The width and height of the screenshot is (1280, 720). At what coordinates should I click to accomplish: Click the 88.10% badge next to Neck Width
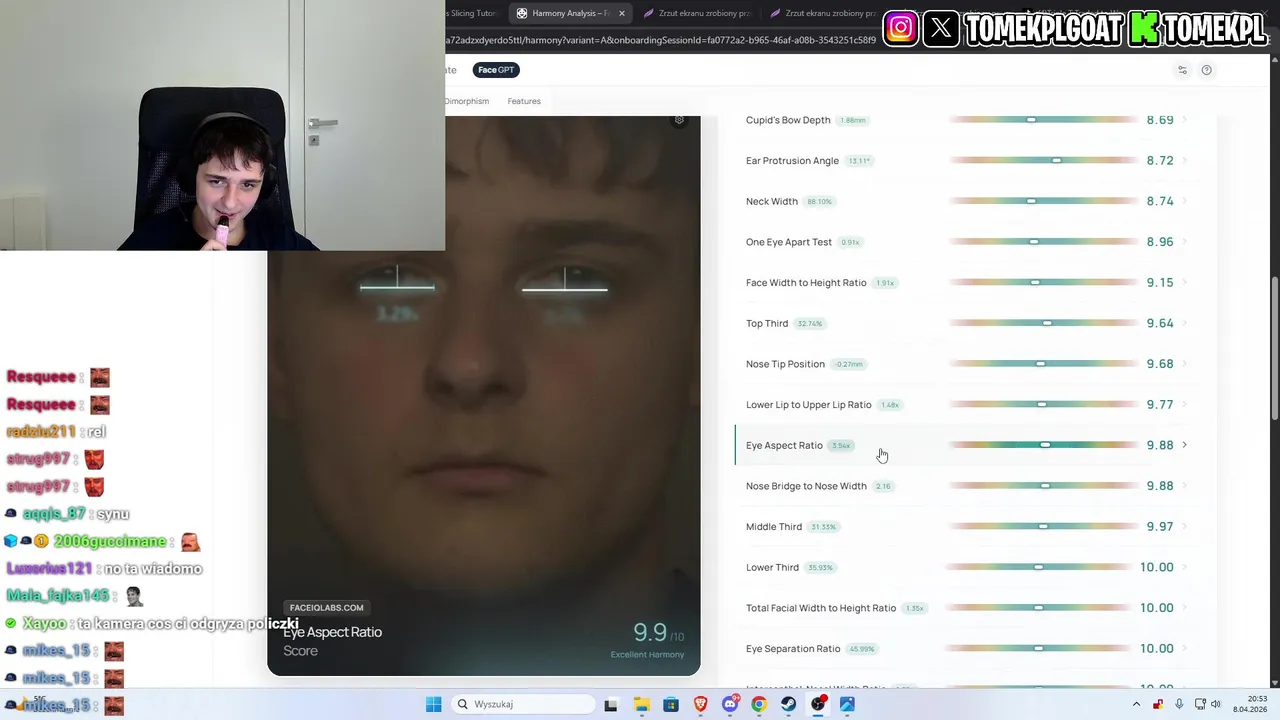pyautogui.click(x=819, y=202)
